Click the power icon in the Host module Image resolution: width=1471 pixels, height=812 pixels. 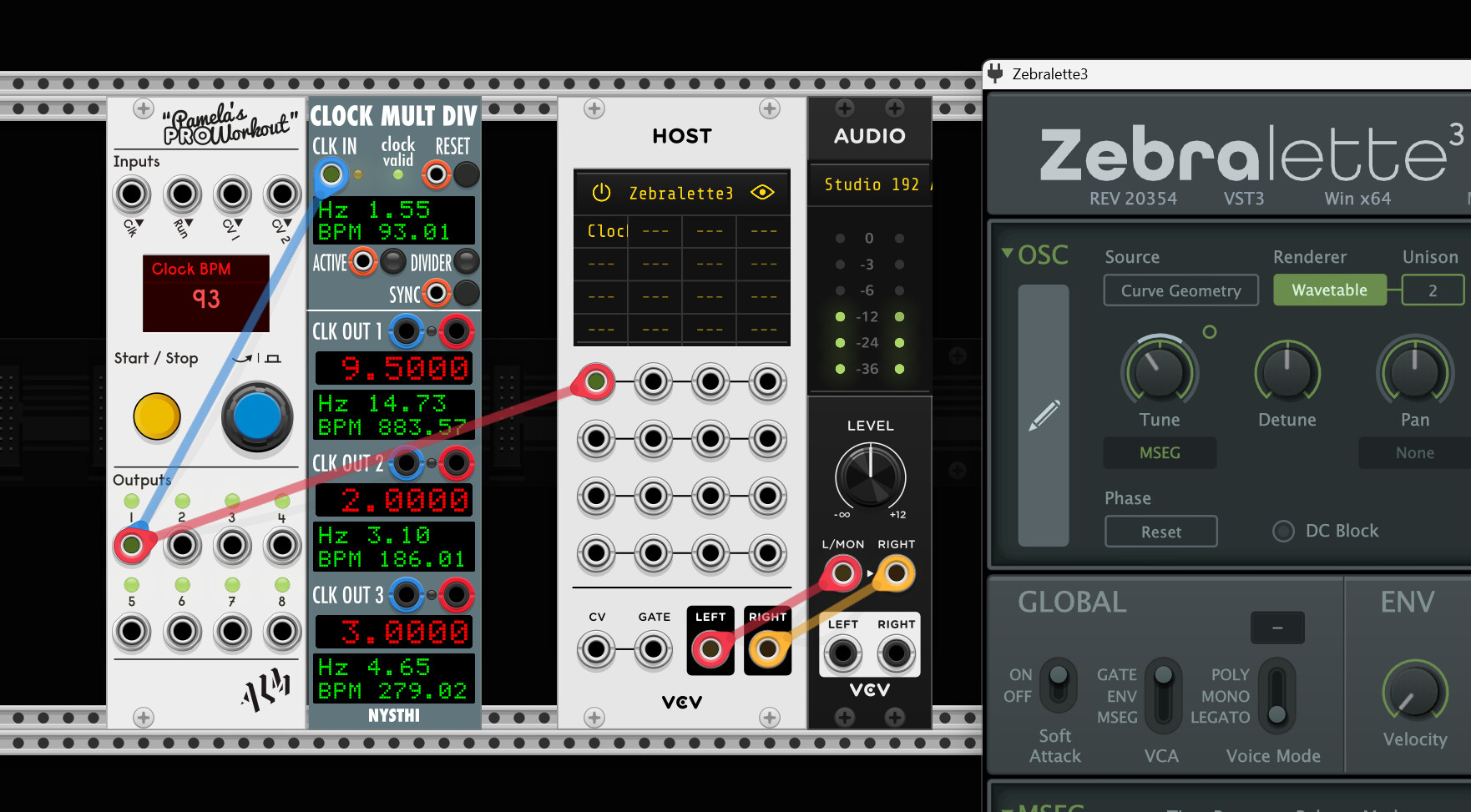(601, 193)
